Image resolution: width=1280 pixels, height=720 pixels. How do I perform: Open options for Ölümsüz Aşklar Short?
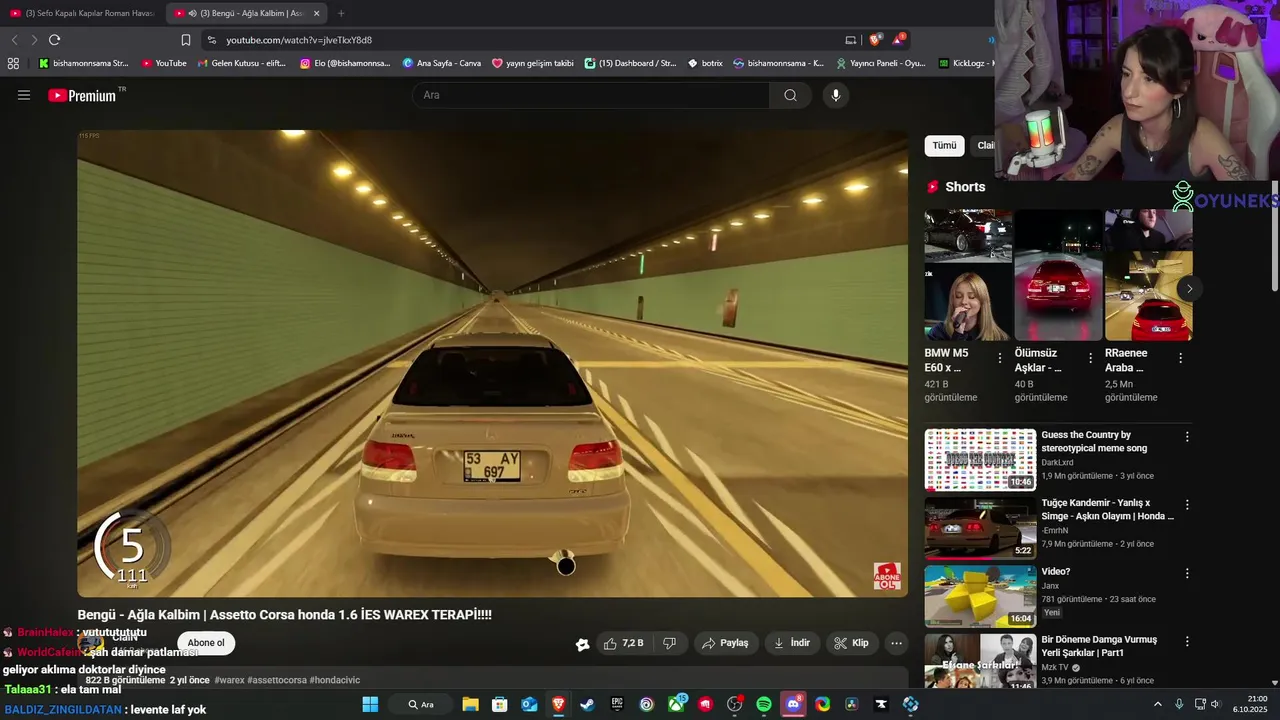coord(1090,358)
